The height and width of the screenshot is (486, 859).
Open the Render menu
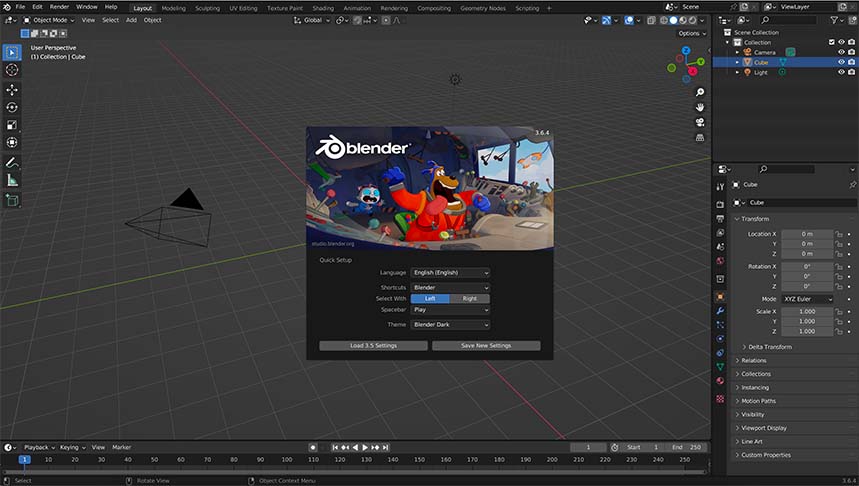click(59, 7)
